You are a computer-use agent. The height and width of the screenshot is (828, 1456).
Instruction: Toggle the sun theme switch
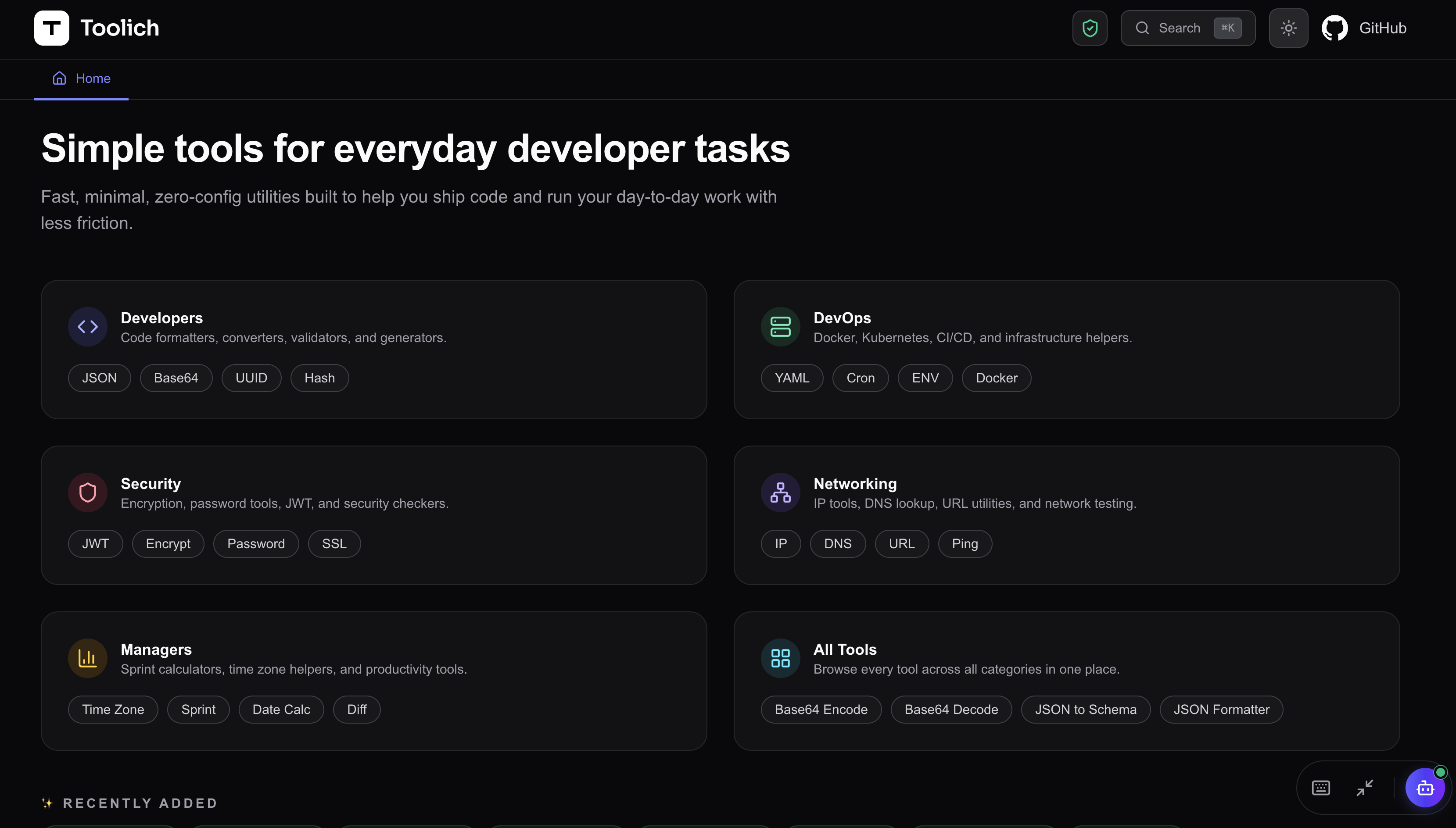[1288, 28]
